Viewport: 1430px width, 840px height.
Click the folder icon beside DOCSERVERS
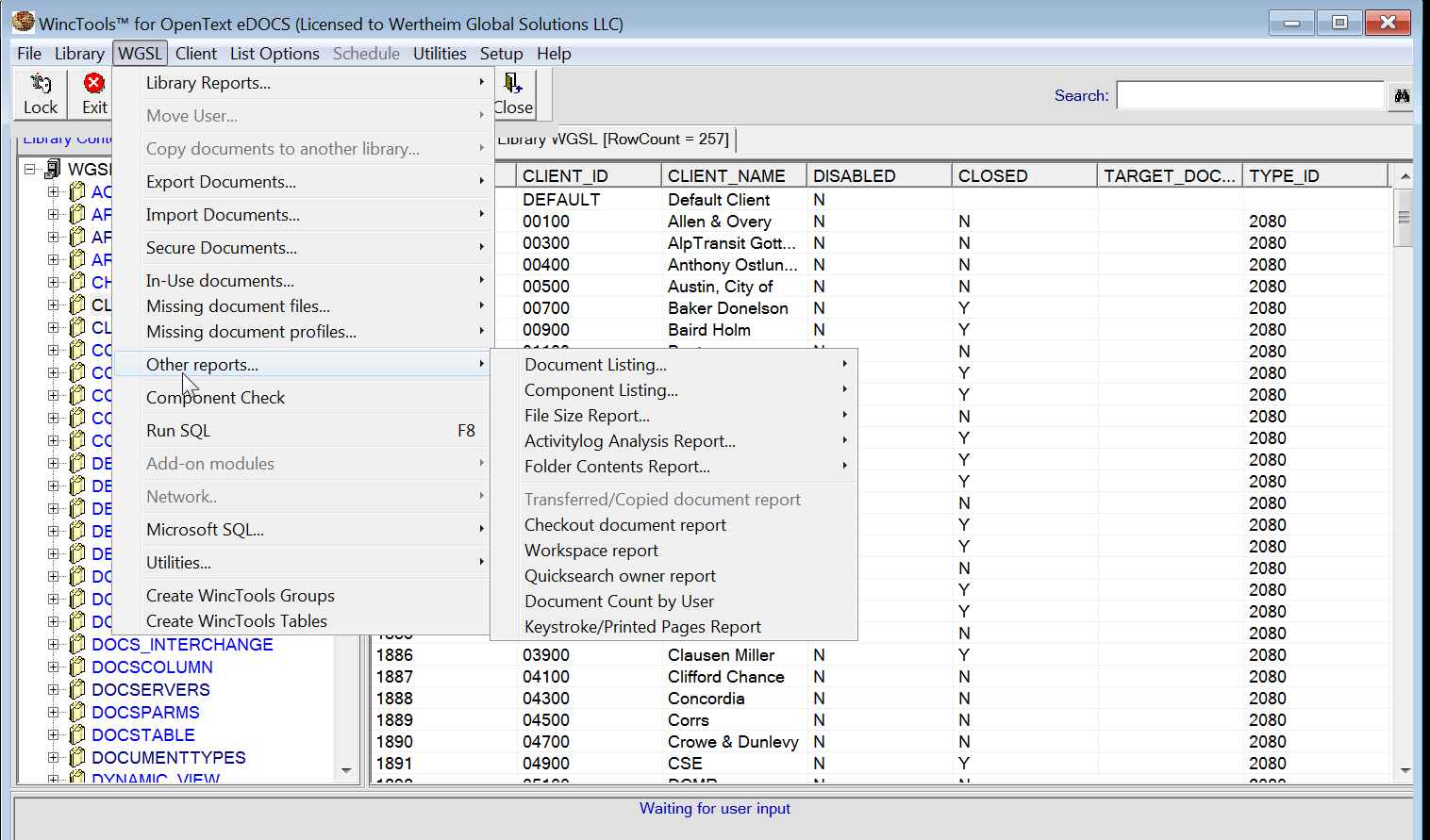77,690
